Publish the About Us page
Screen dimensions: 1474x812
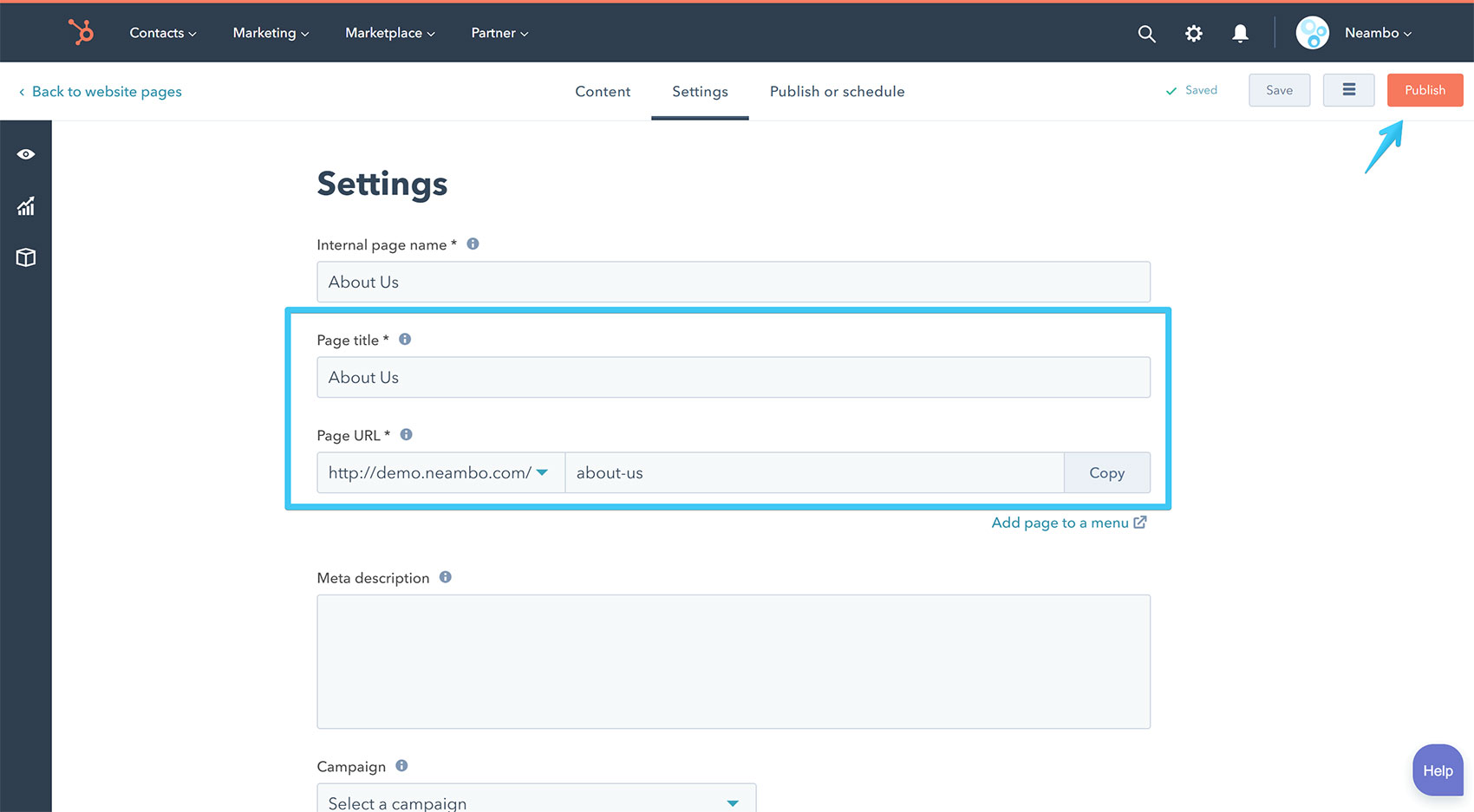[1425, 89]
